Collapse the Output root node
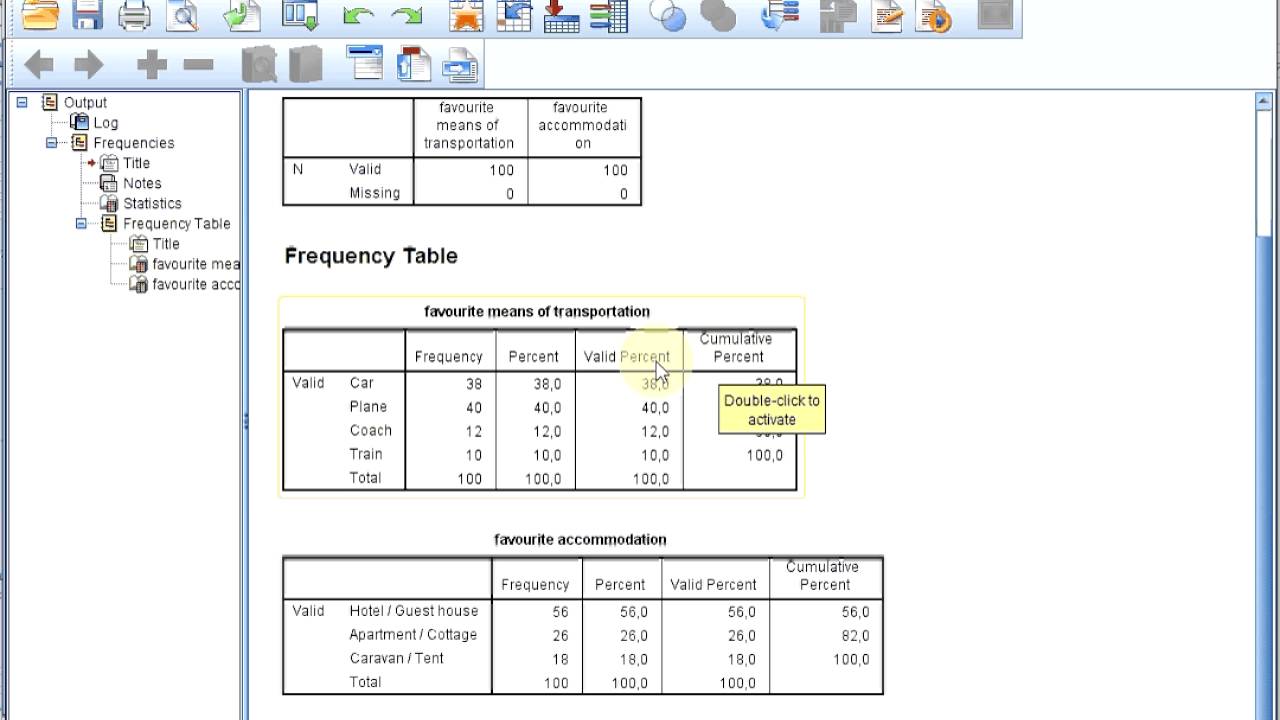Image resolution: width=1280 pixels, height=720 pixels. 22,102
